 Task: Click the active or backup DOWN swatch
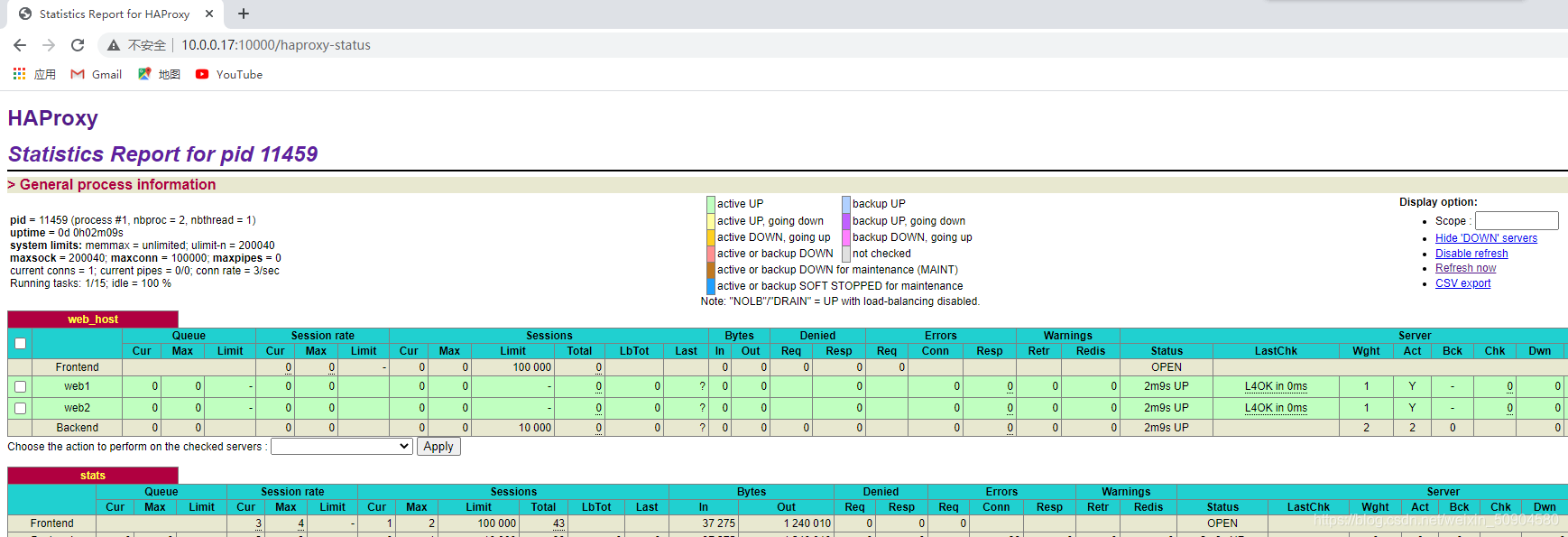tap(711, 254)
